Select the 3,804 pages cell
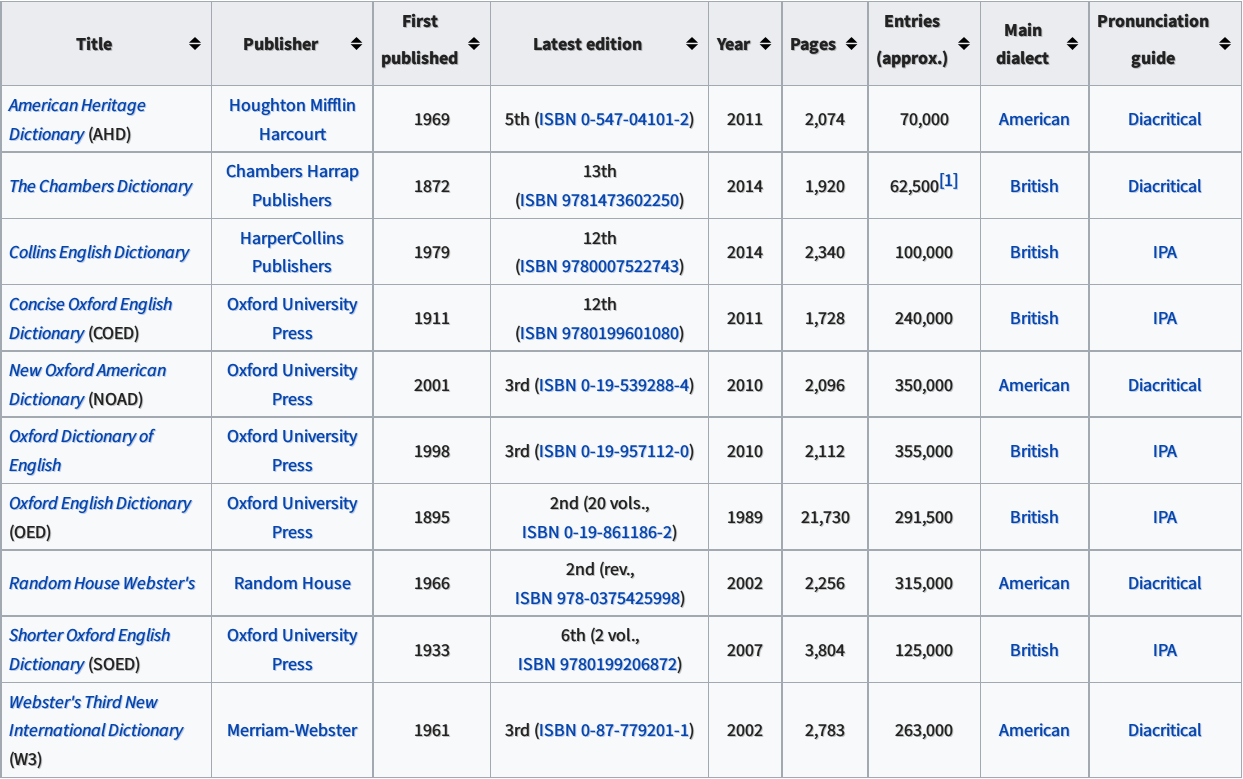Image resolution: width=1243 pixels, height=779 pixels. [x=825, y=650]
